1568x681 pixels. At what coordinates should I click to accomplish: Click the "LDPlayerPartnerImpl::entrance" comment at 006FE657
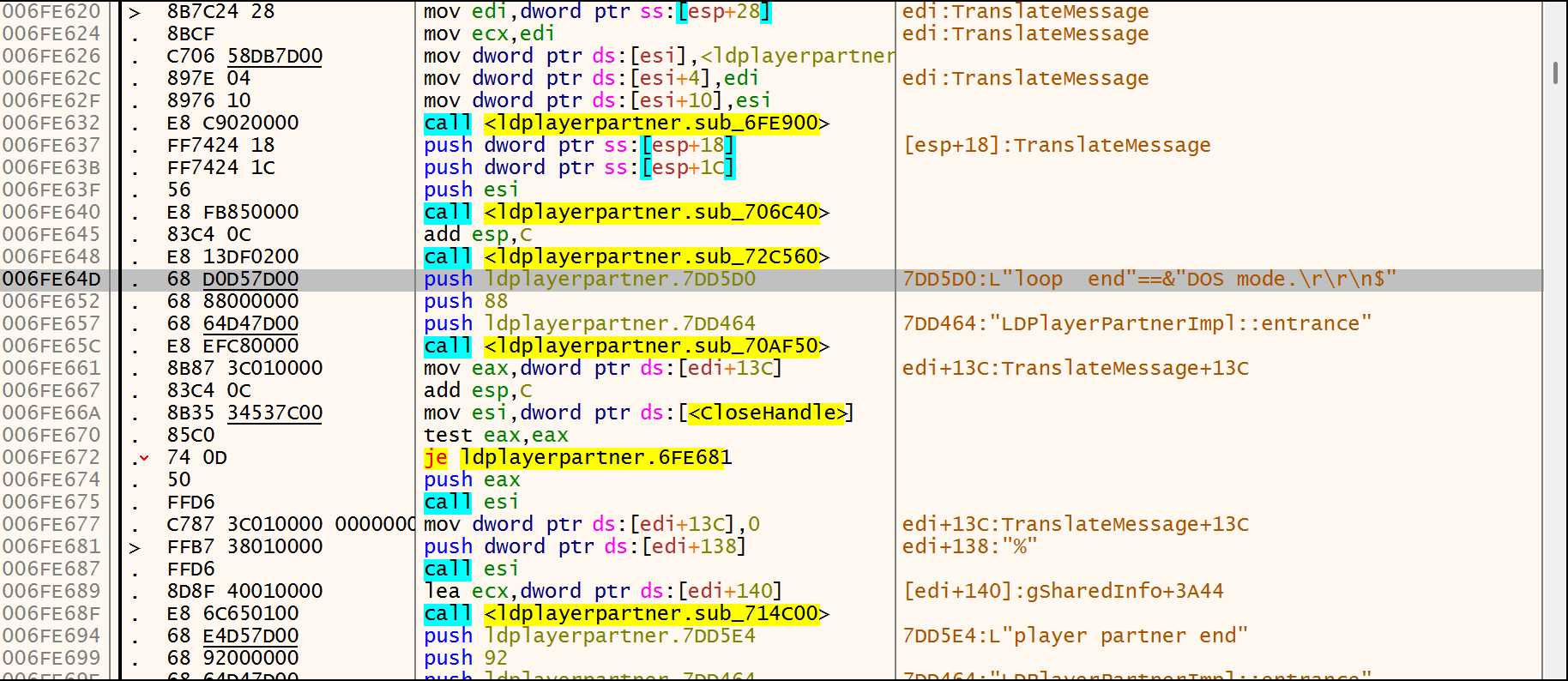[x=1137, y=323]
